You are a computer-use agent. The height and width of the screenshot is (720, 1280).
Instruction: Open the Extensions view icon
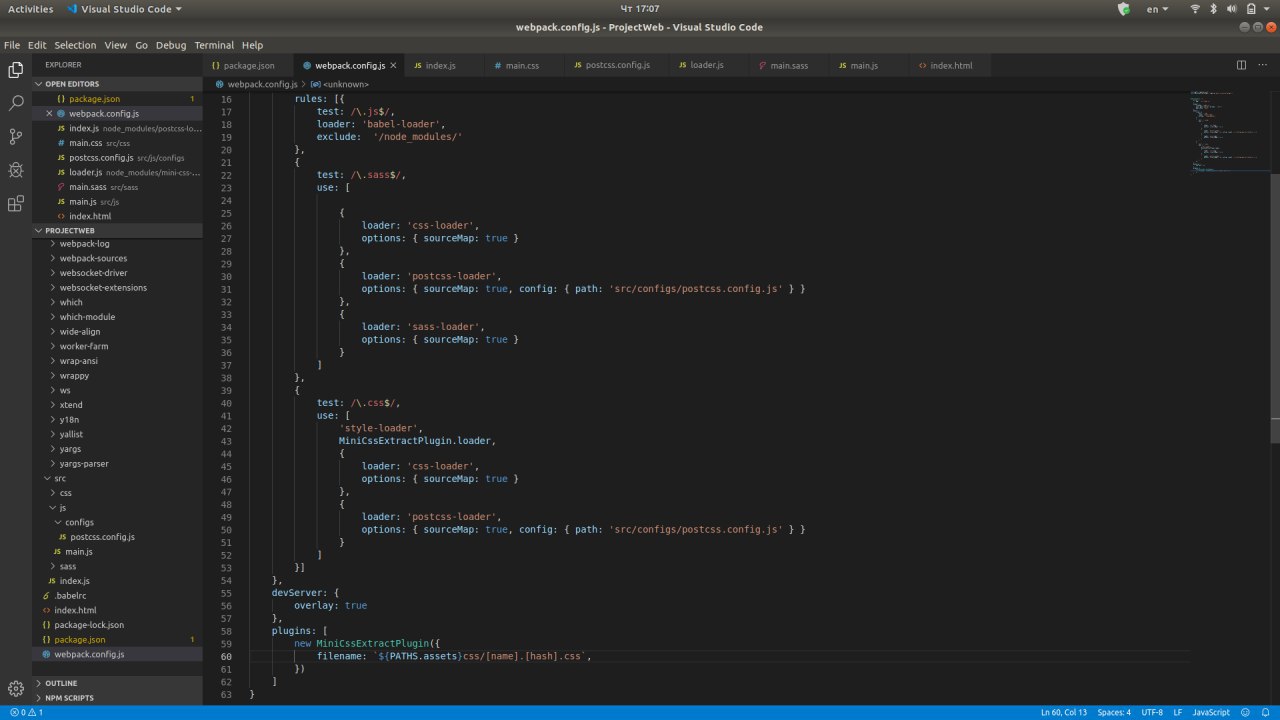[16, 204]
